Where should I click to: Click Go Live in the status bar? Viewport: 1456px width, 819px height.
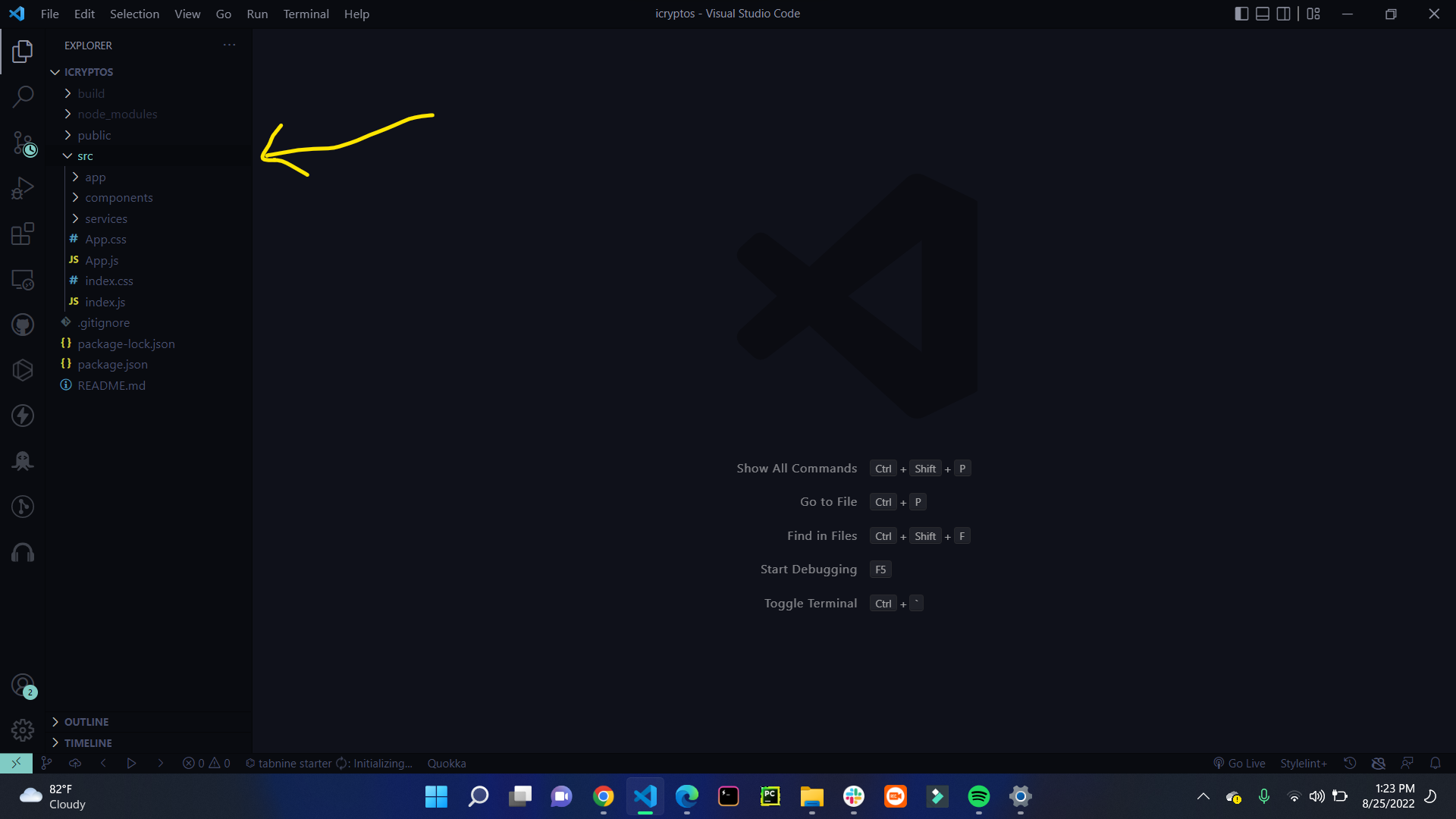tap(1239, 763)
